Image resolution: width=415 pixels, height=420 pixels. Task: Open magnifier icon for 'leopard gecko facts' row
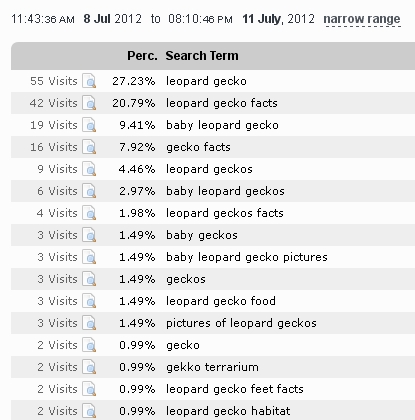coord(89,103)
